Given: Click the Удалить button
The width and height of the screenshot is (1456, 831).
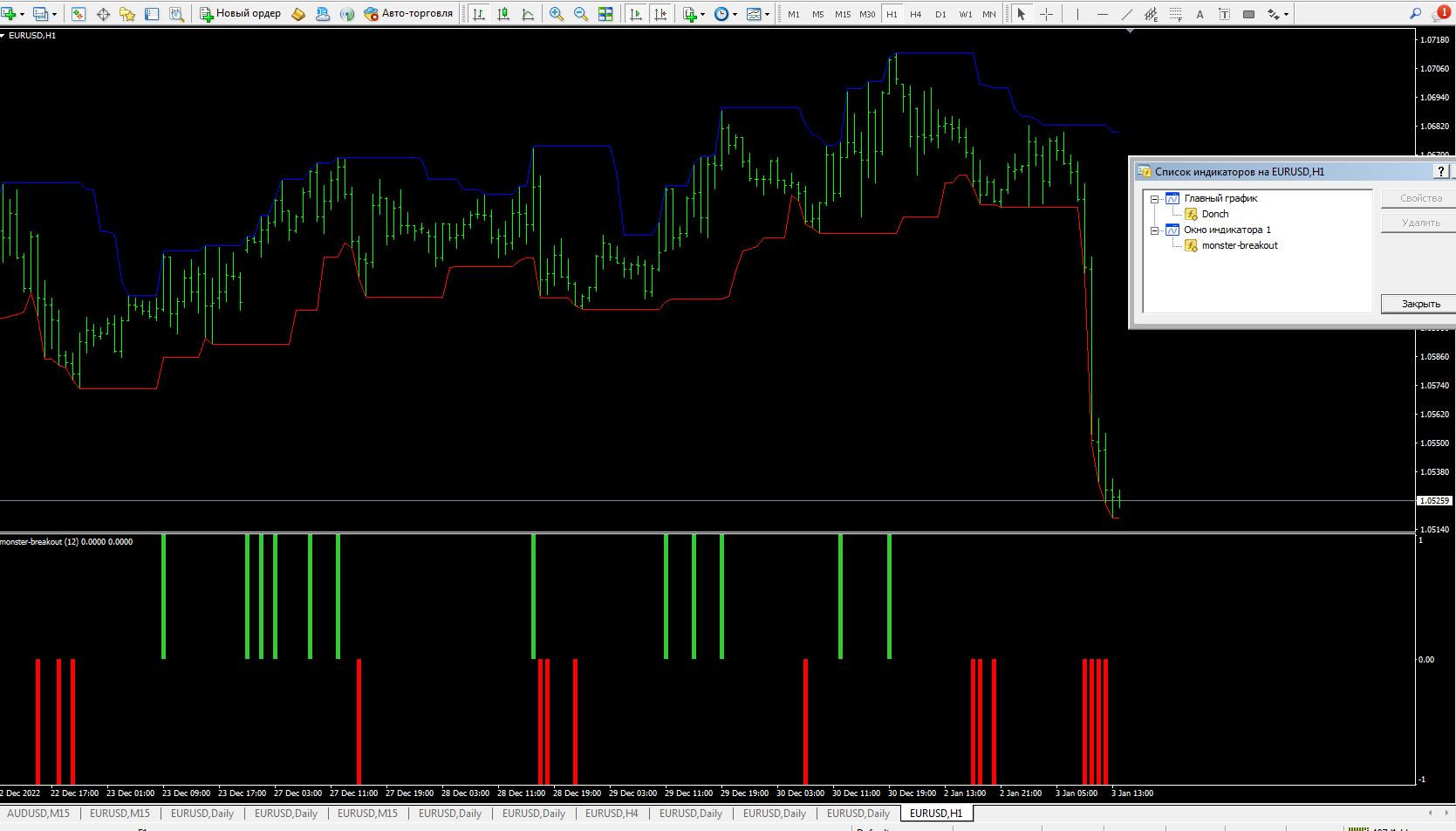Looking at the screenshot, I should pos(1420,223).
